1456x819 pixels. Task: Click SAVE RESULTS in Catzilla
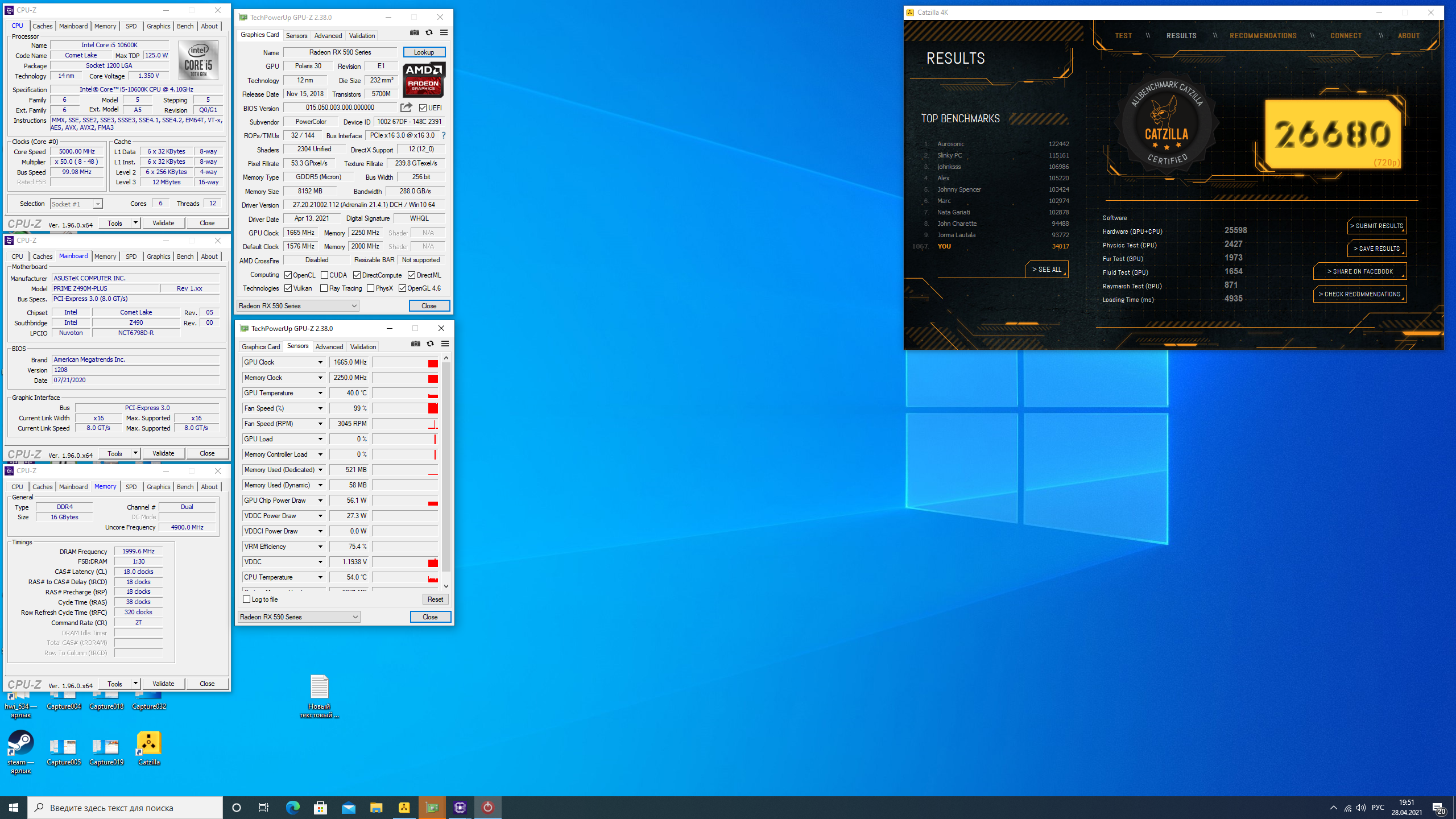click(x=1377, y=249)
